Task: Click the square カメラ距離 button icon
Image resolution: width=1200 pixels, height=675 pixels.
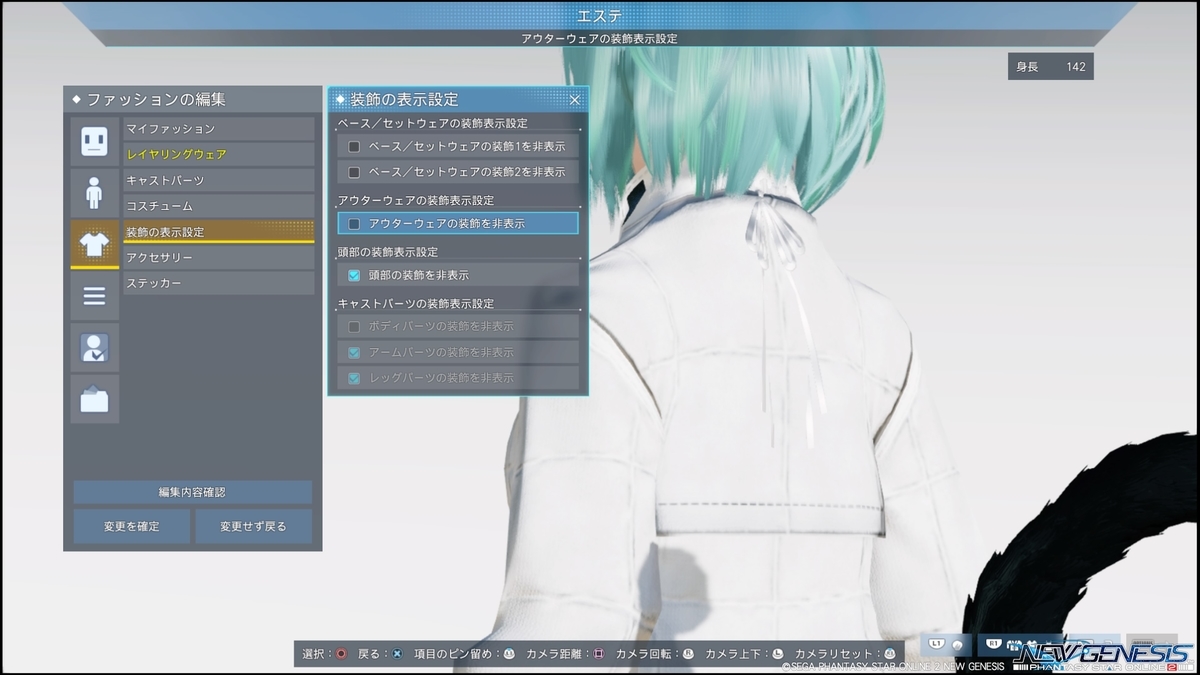Action: pos(599,654)
